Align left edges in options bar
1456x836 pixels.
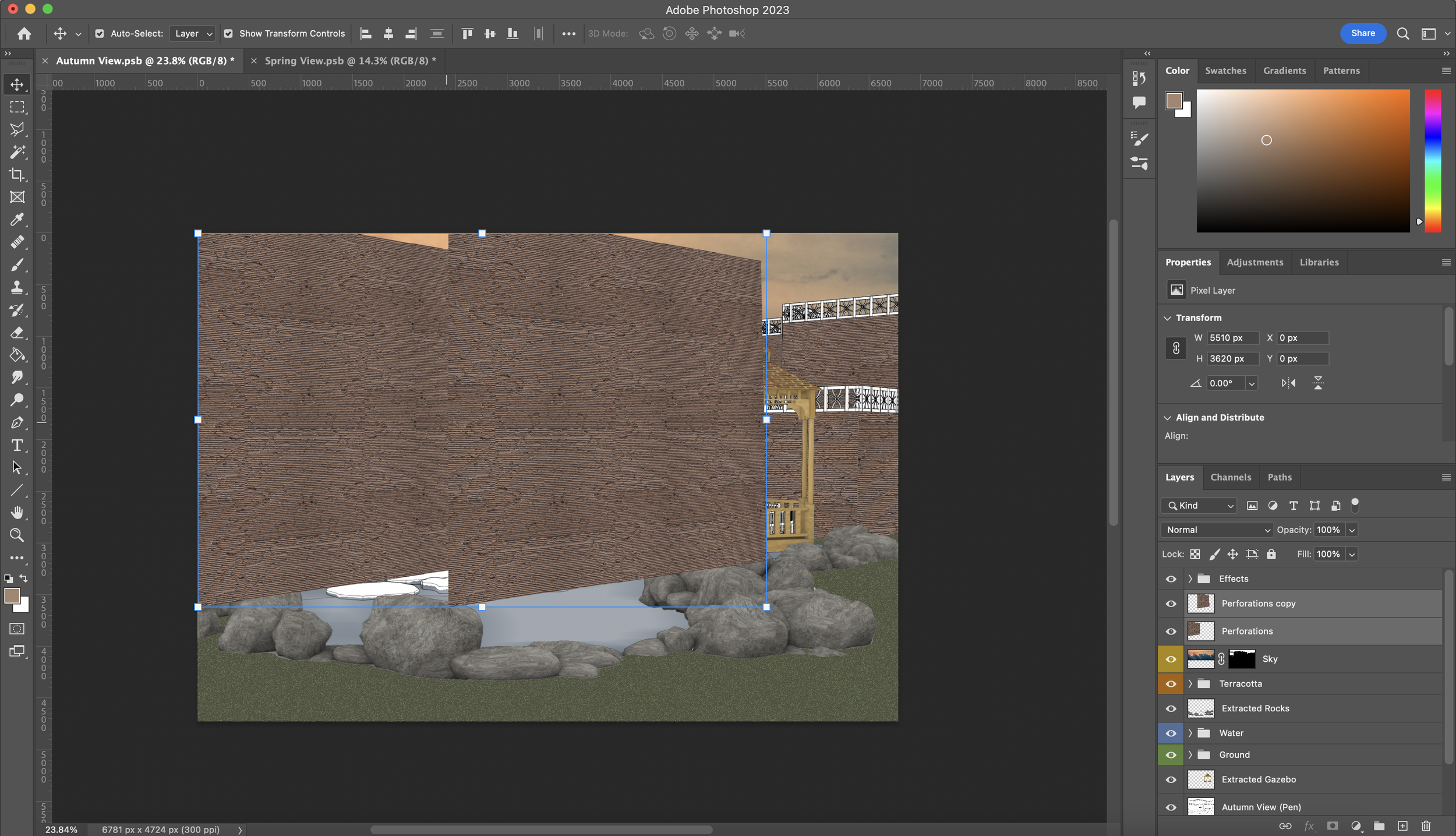(x=366, y=34)
